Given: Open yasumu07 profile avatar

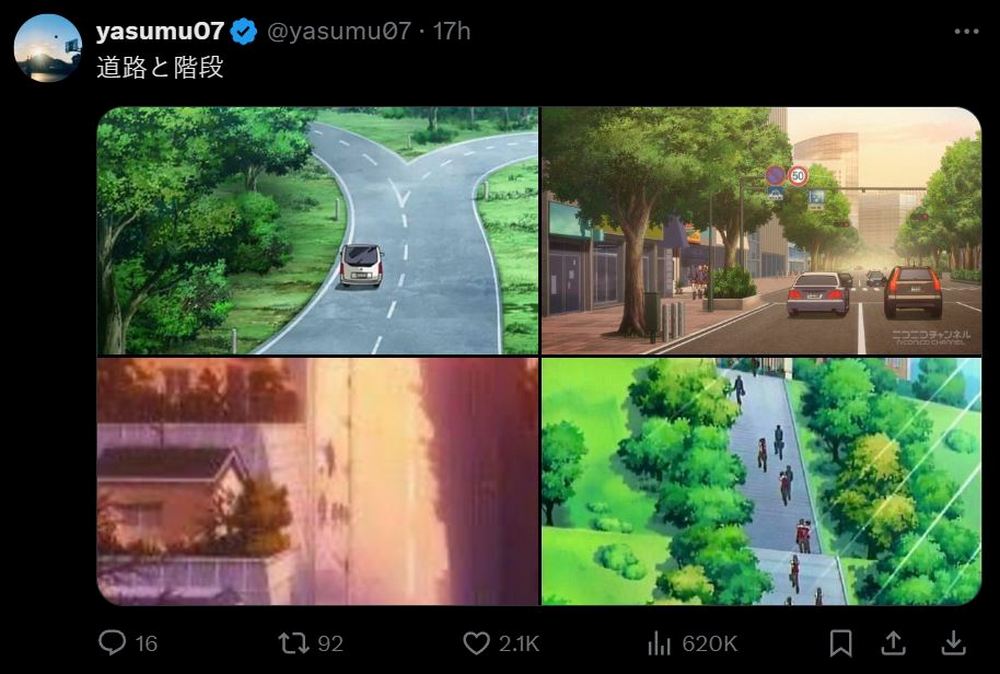Looking at the screenshot, I should click(48, 48).
